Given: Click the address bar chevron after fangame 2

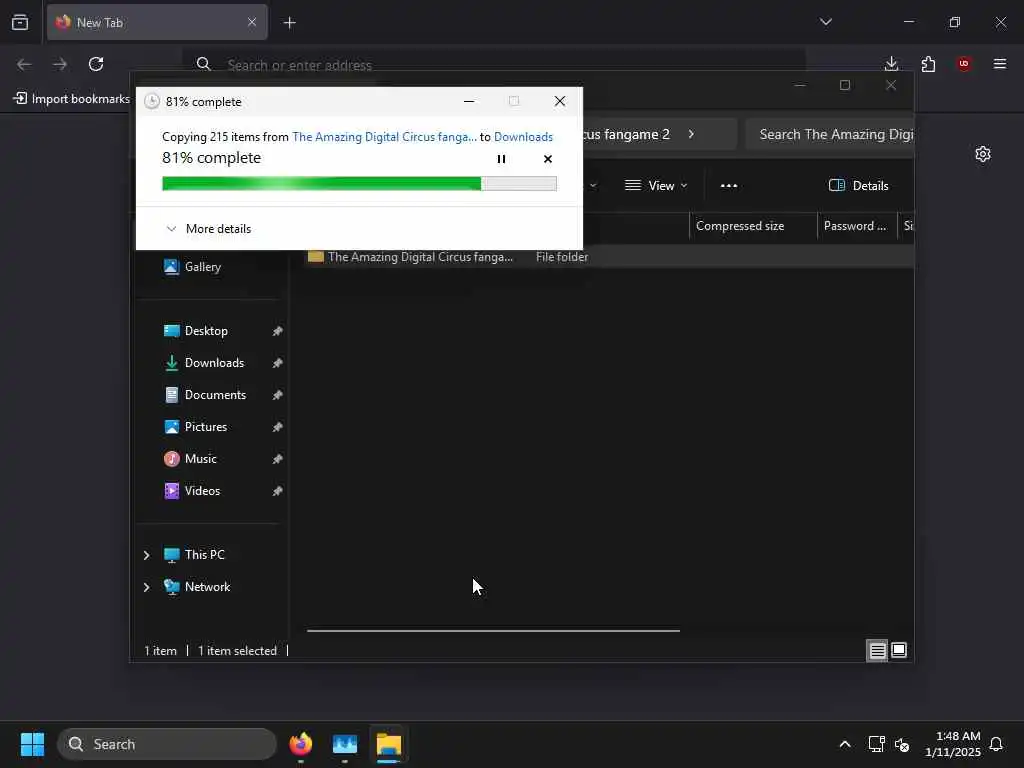Looking at the screenshot, I should [x=691, y=134].
